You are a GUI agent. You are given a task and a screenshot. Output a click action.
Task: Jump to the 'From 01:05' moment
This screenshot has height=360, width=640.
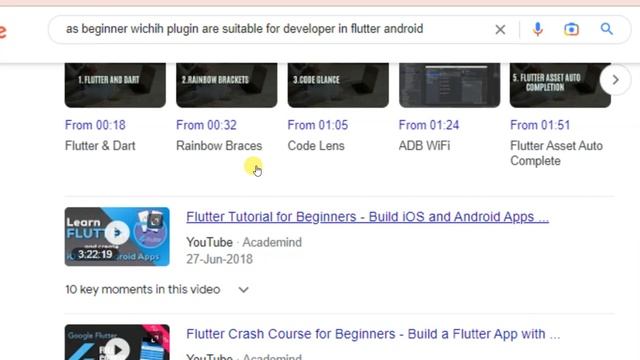pyautogui.click(x=318, y=125)
